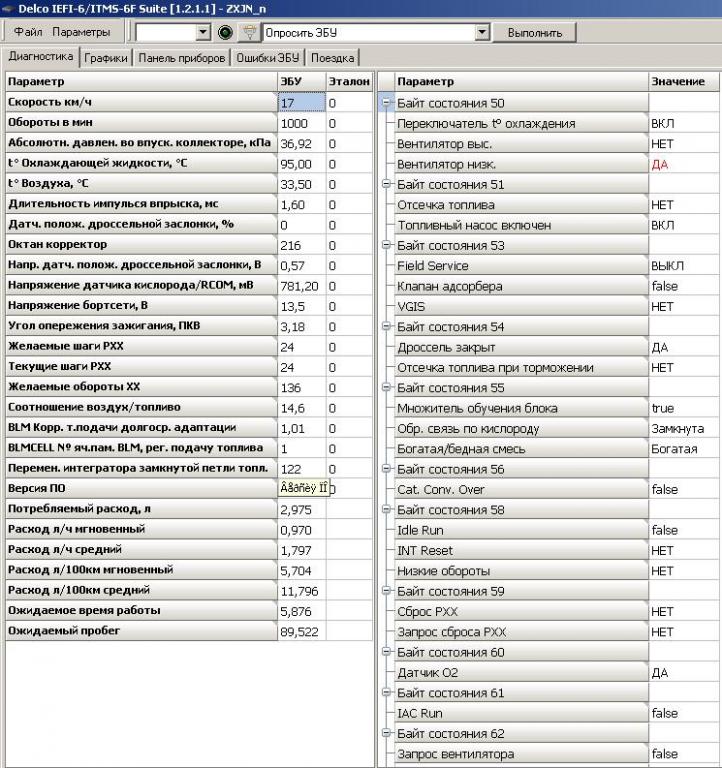The height and width of the screenshot is (768, 722).
Task: Click the application icon in title bar
Action: 7,8
